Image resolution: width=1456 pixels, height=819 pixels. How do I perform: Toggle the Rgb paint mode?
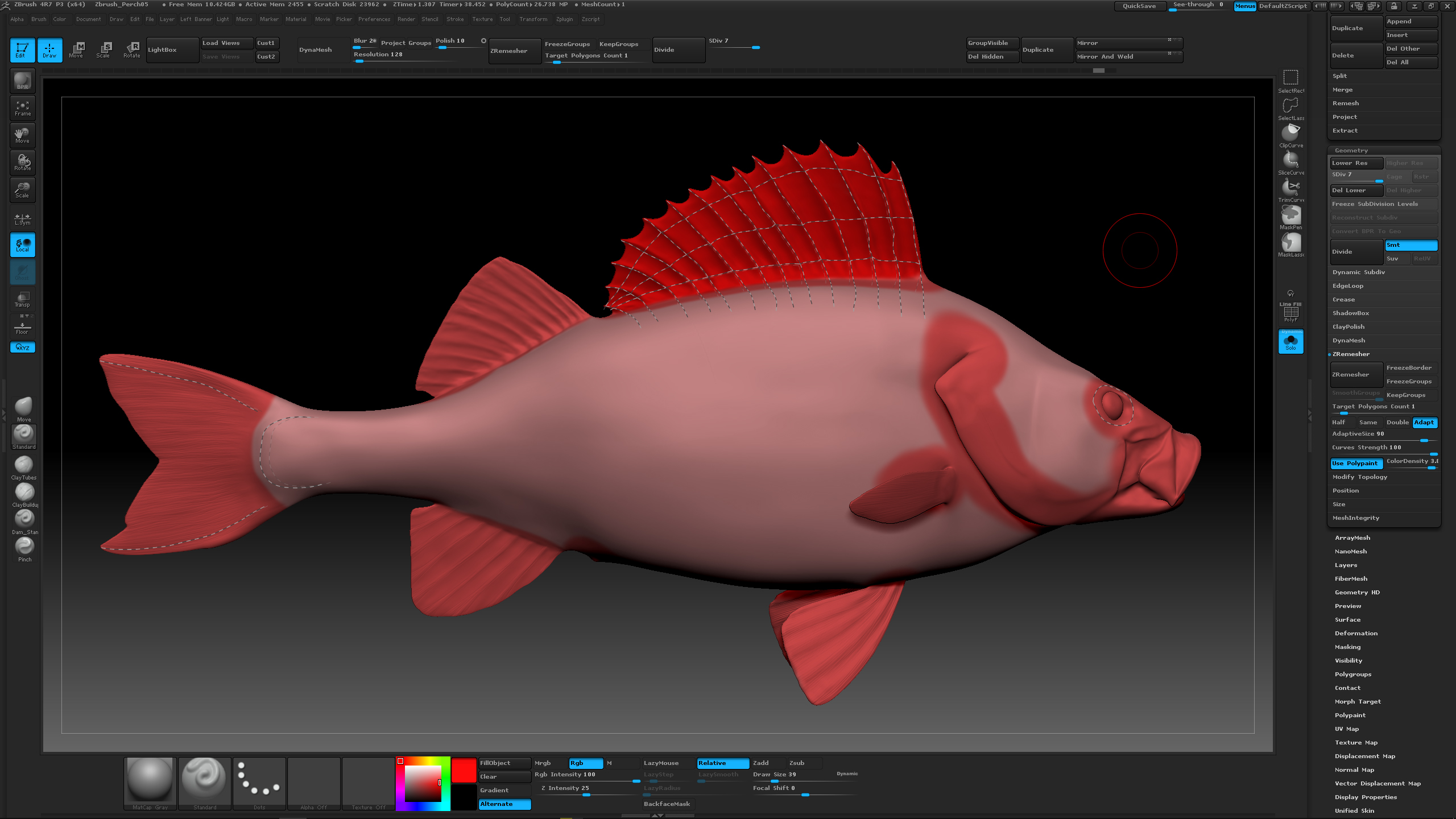(586, 763)
